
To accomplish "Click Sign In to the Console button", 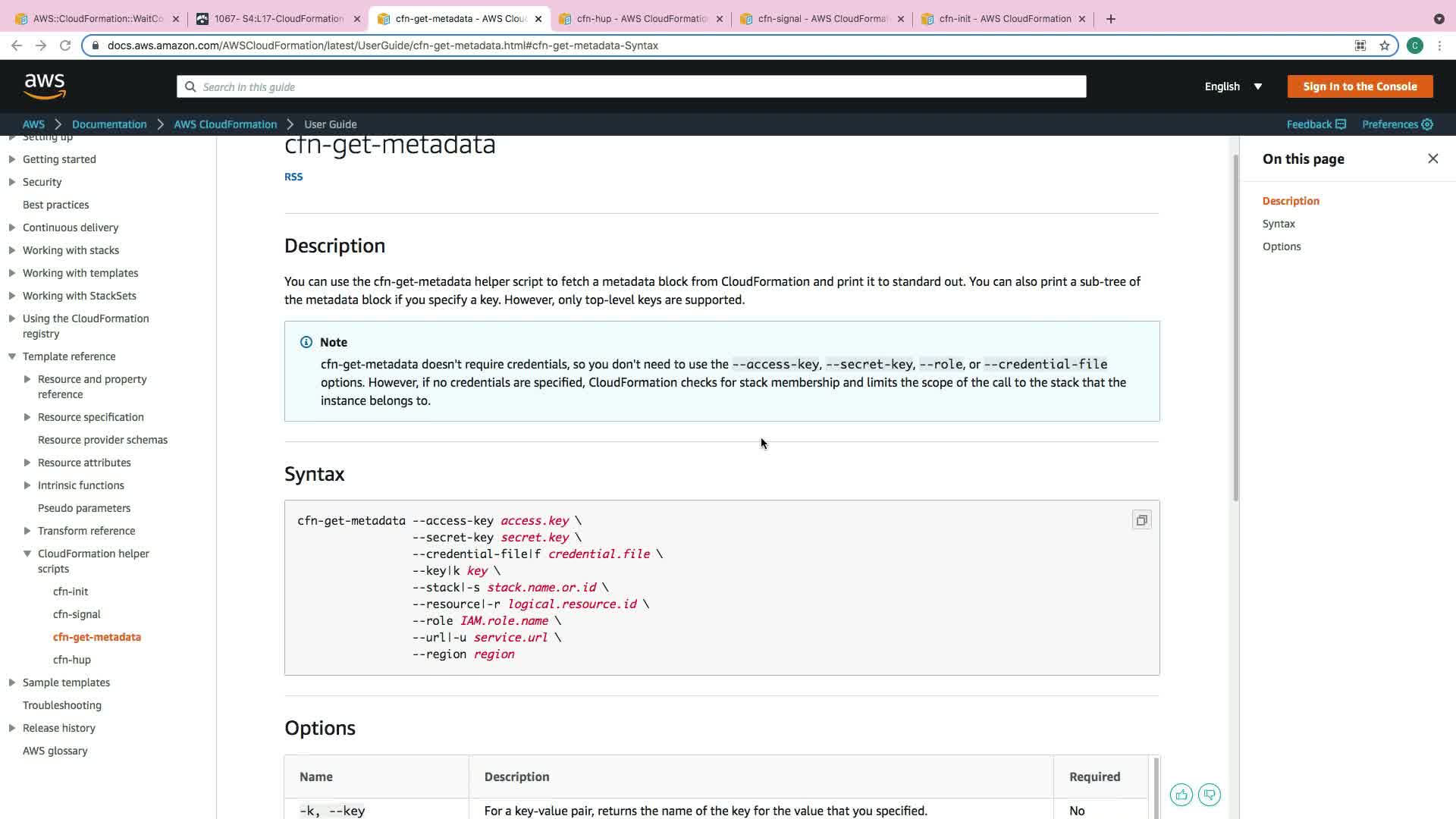I will pyautogui.click(x=1360, y=86).
